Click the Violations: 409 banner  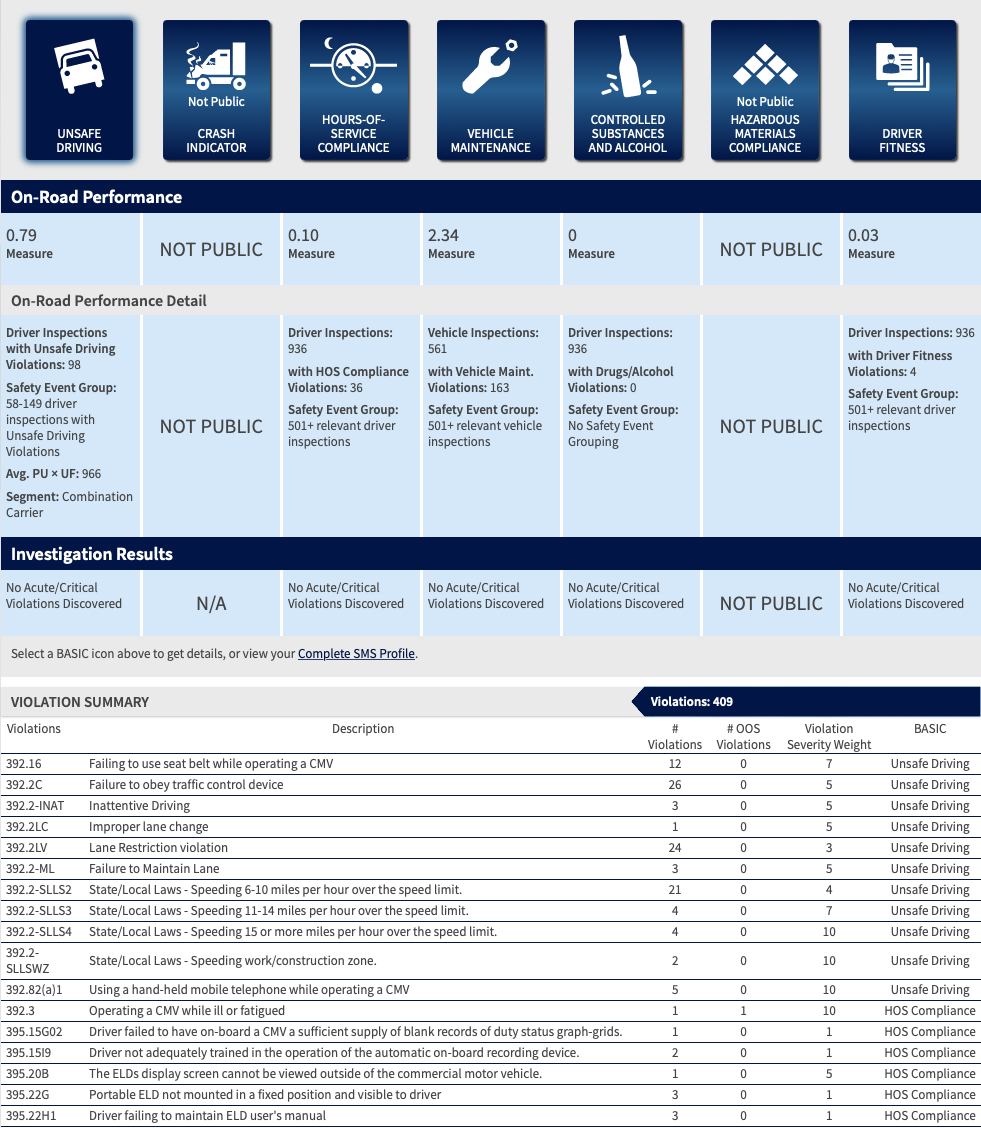click(x=691, y=702)
